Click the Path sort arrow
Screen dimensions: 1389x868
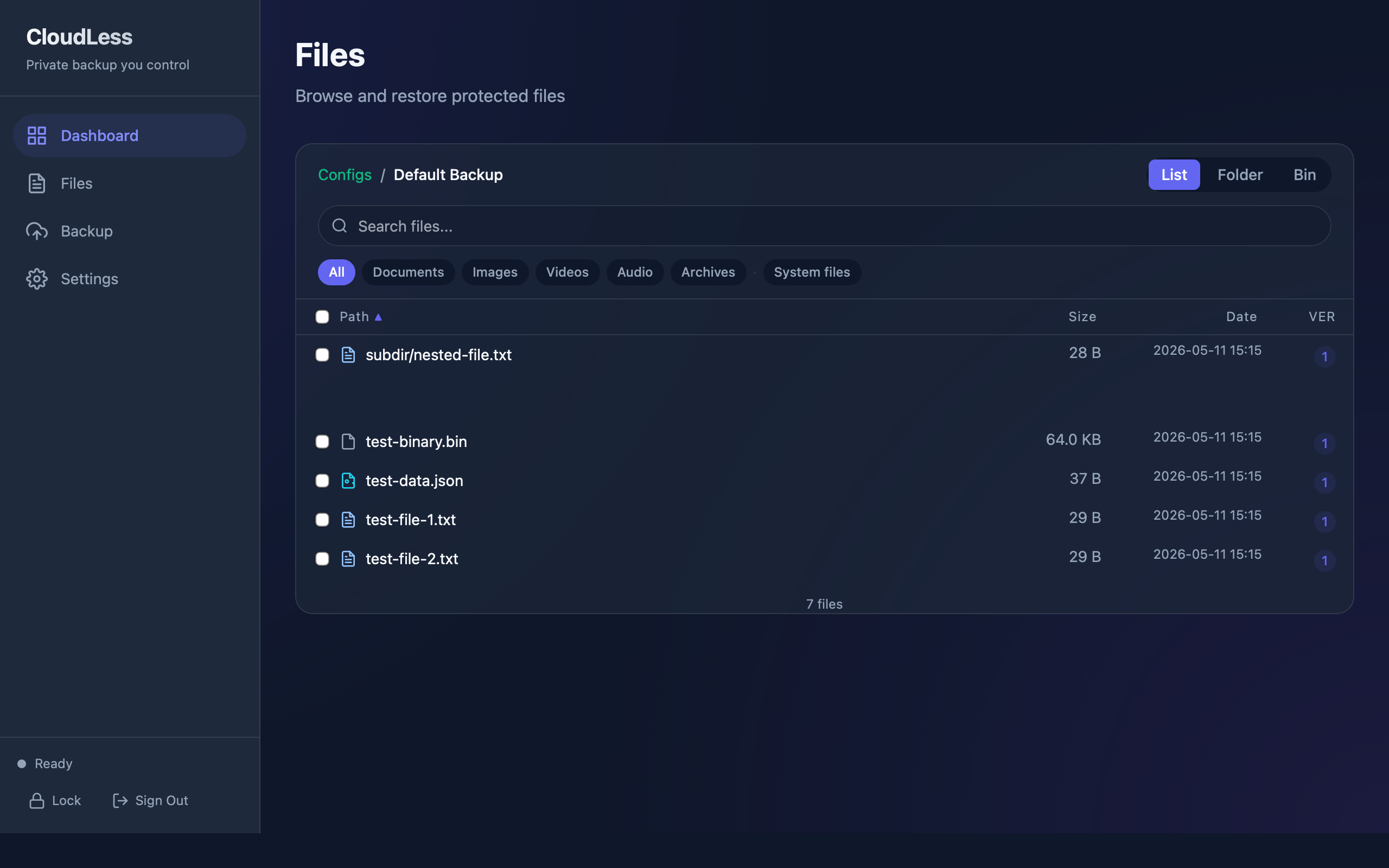coord(378,317)
